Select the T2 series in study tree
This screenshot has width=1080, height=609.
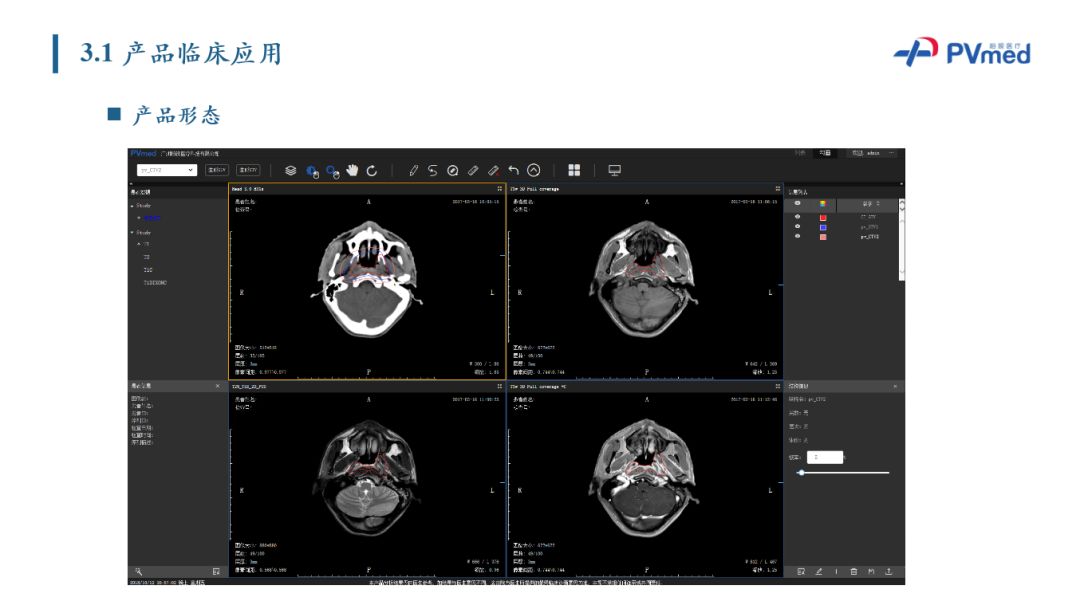[x=147, y=257]
